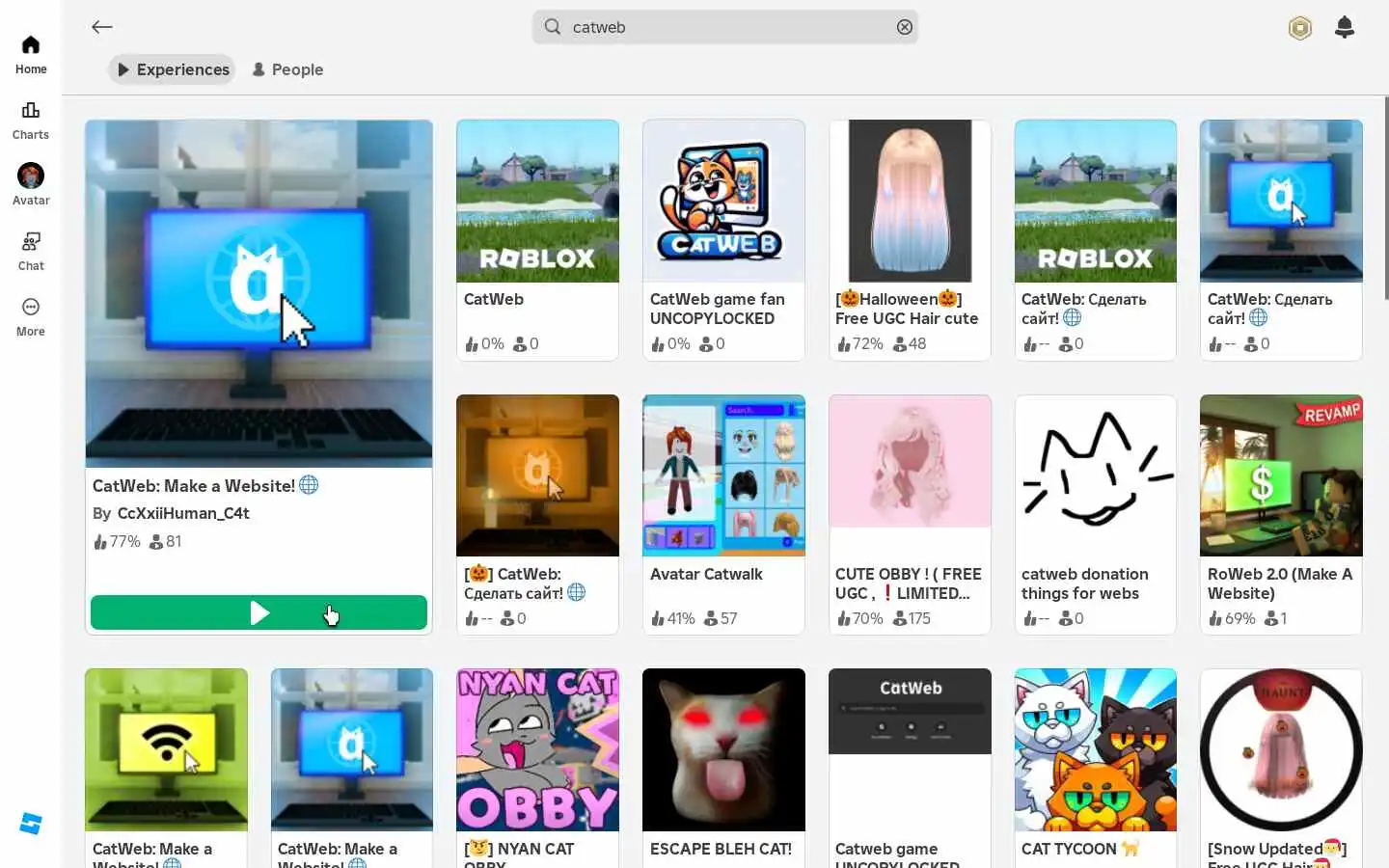Select the Experiences filter tab
Image resolution: width=1389 pixels, height=868 pixels.
tap(172, 69)
